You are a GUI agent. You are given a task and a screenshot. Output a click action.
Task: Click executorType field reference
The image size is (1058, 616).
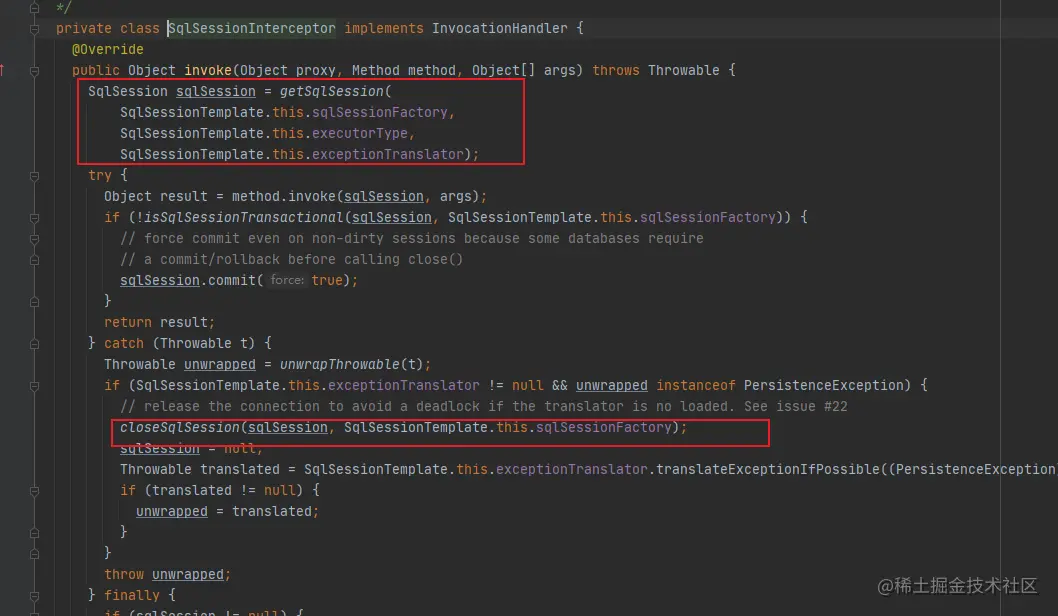tap(360, 133)
